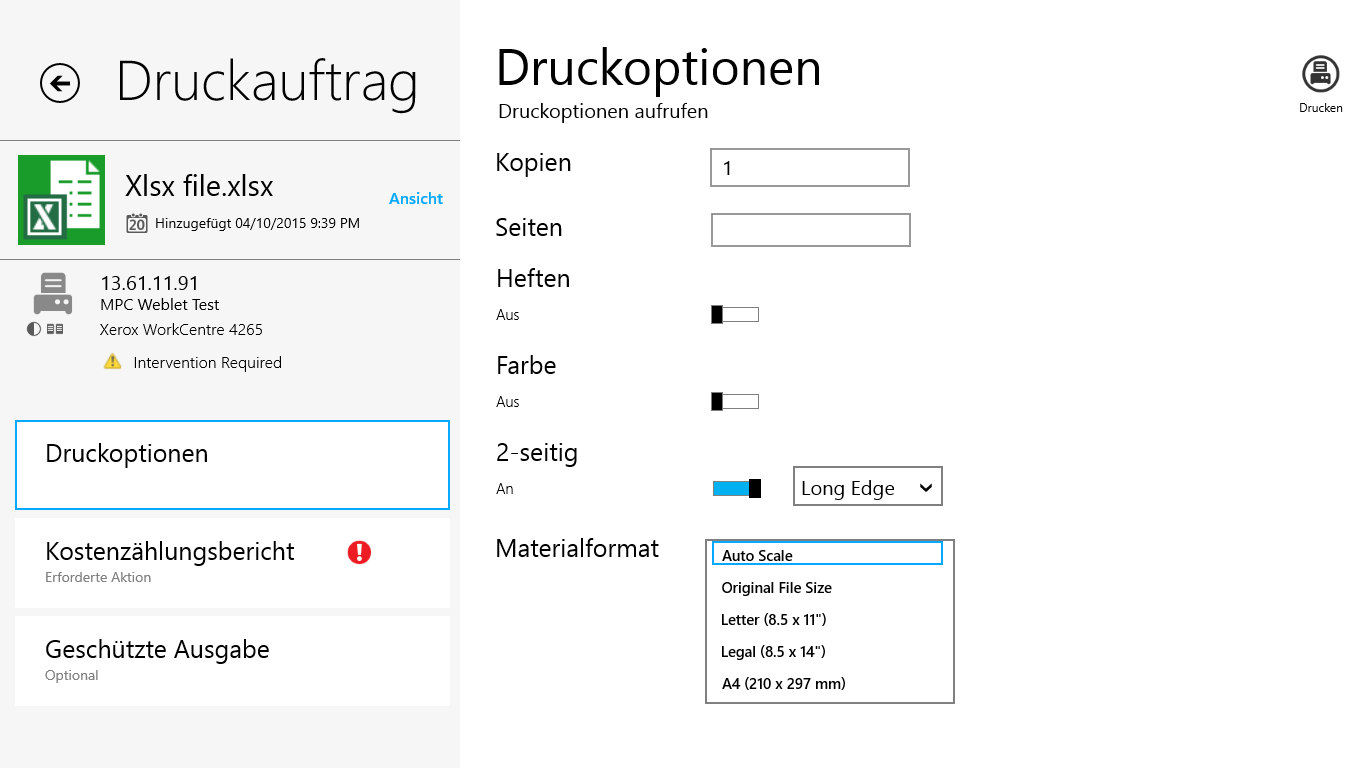This screenshot has height=768, width=1366.
Task: Select Auto Scale in Materialformat list
Action: (827, 555)
